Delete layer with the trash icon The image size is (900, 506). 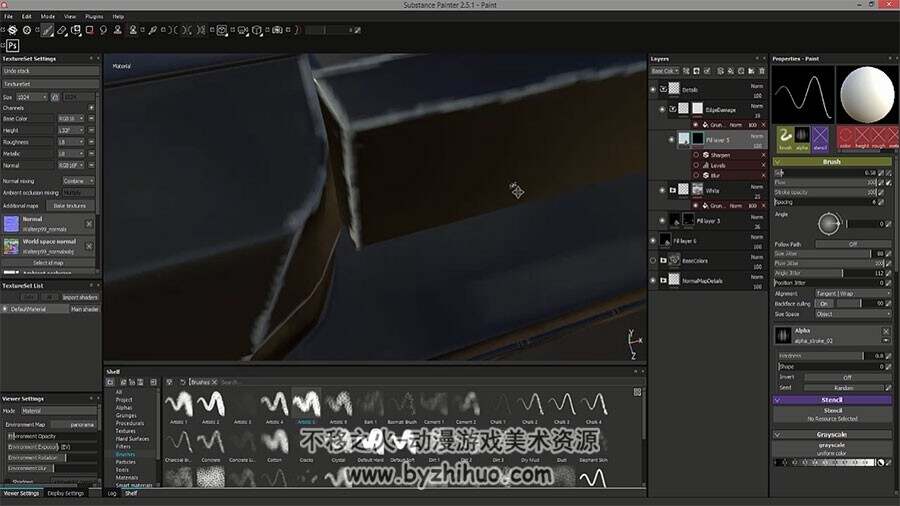click(762, 71)
